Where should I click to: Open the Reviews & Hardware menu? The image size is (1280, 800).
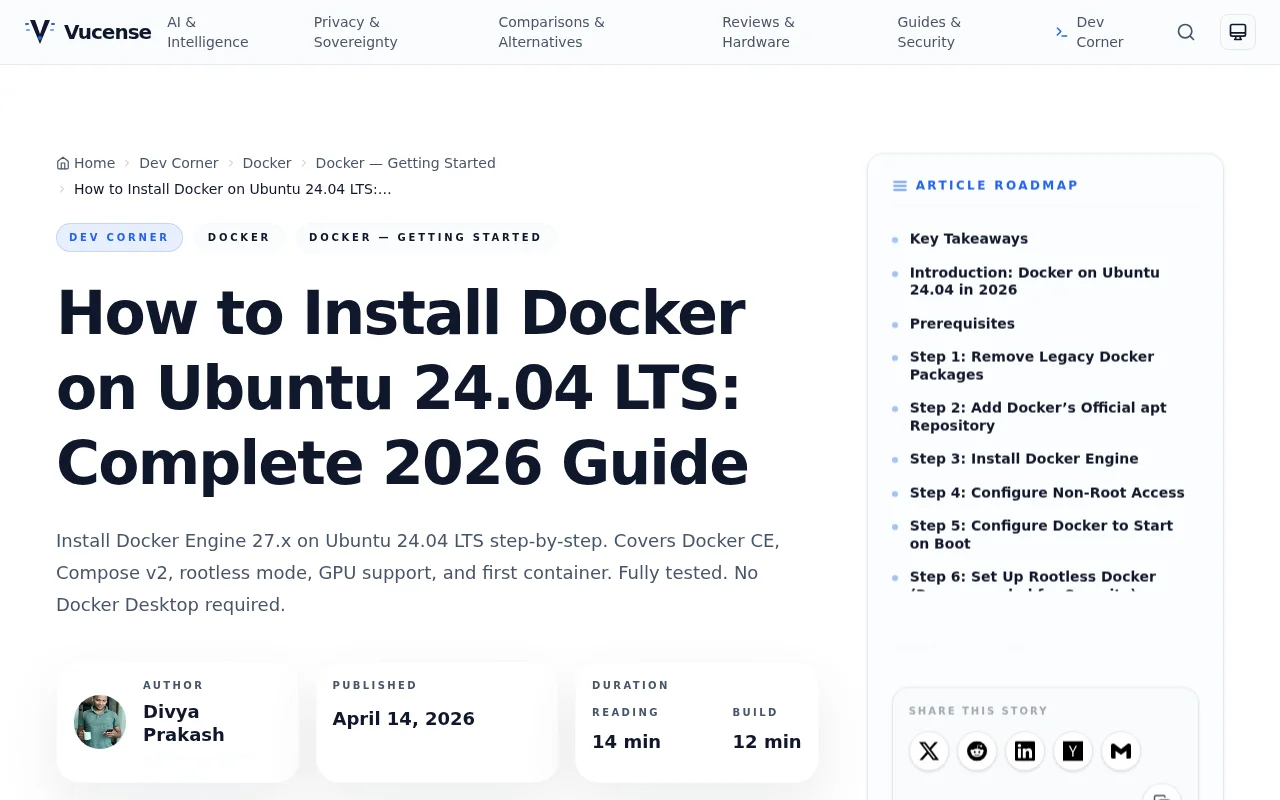click(759, 32)
